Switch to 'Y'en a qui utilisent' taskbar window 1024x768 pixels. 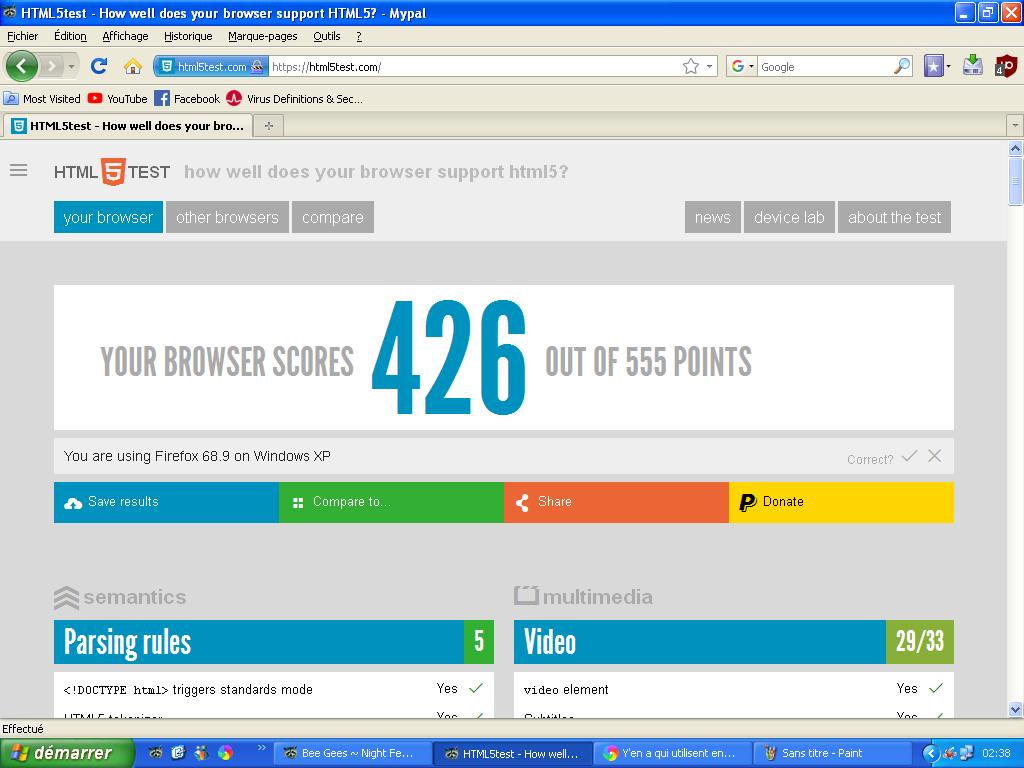click(673, 753)
